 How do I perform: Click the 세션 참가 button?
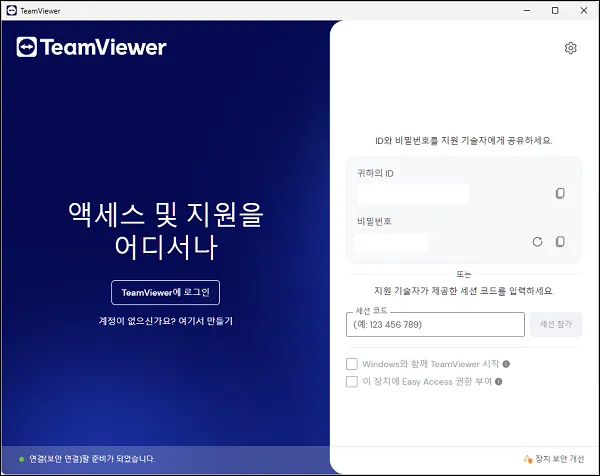pos(555,325)
